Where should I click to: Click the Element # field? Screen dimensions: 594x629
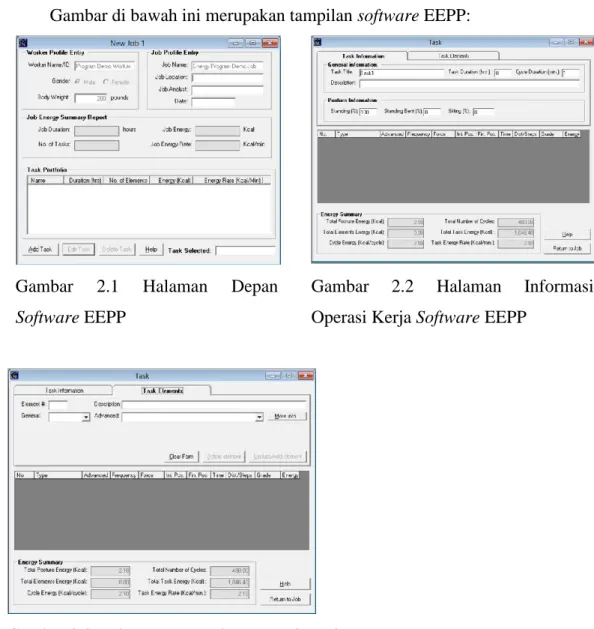58,405
